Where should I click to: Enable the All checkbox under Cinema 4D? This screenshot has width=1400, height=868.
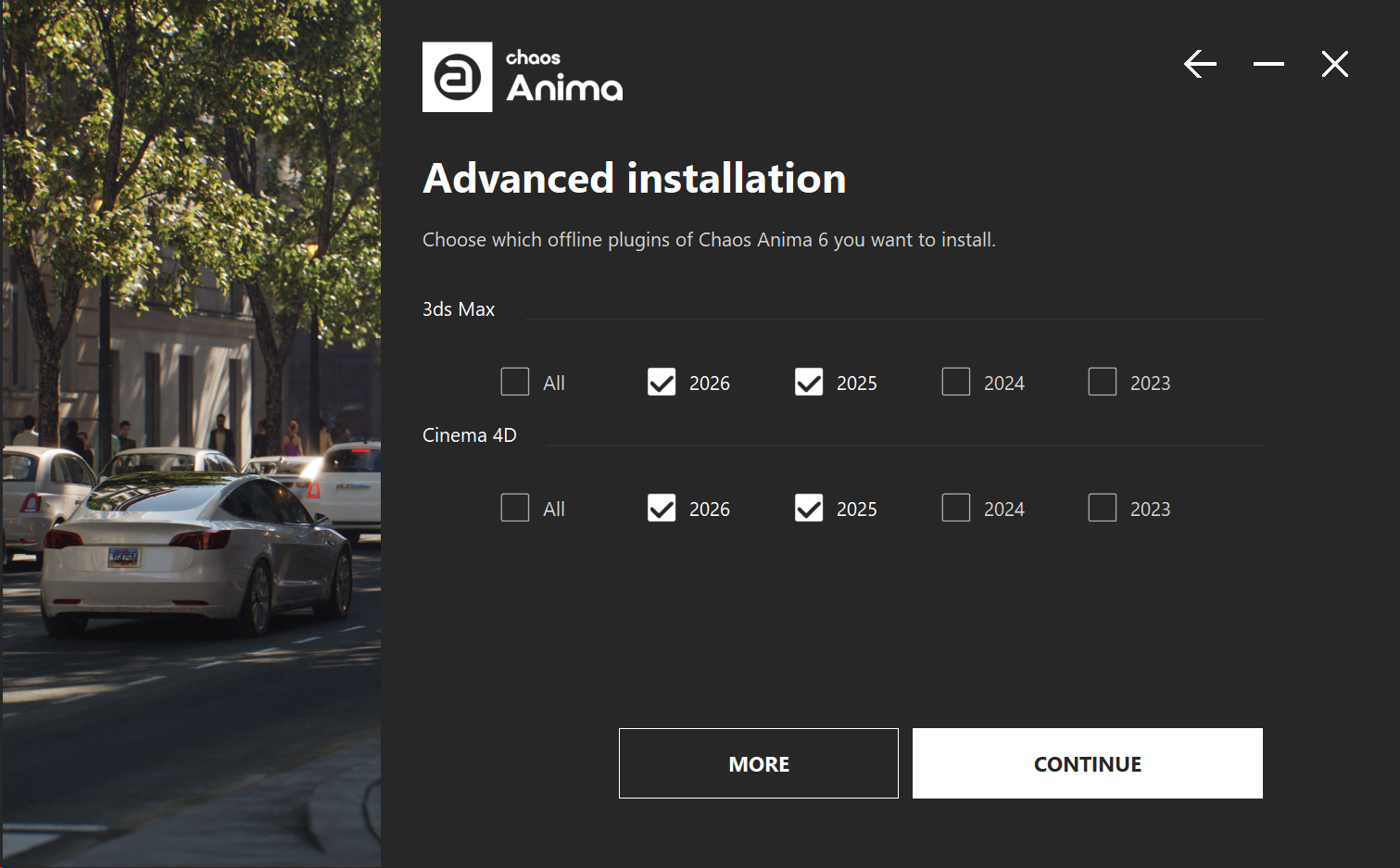click(515, 508)
